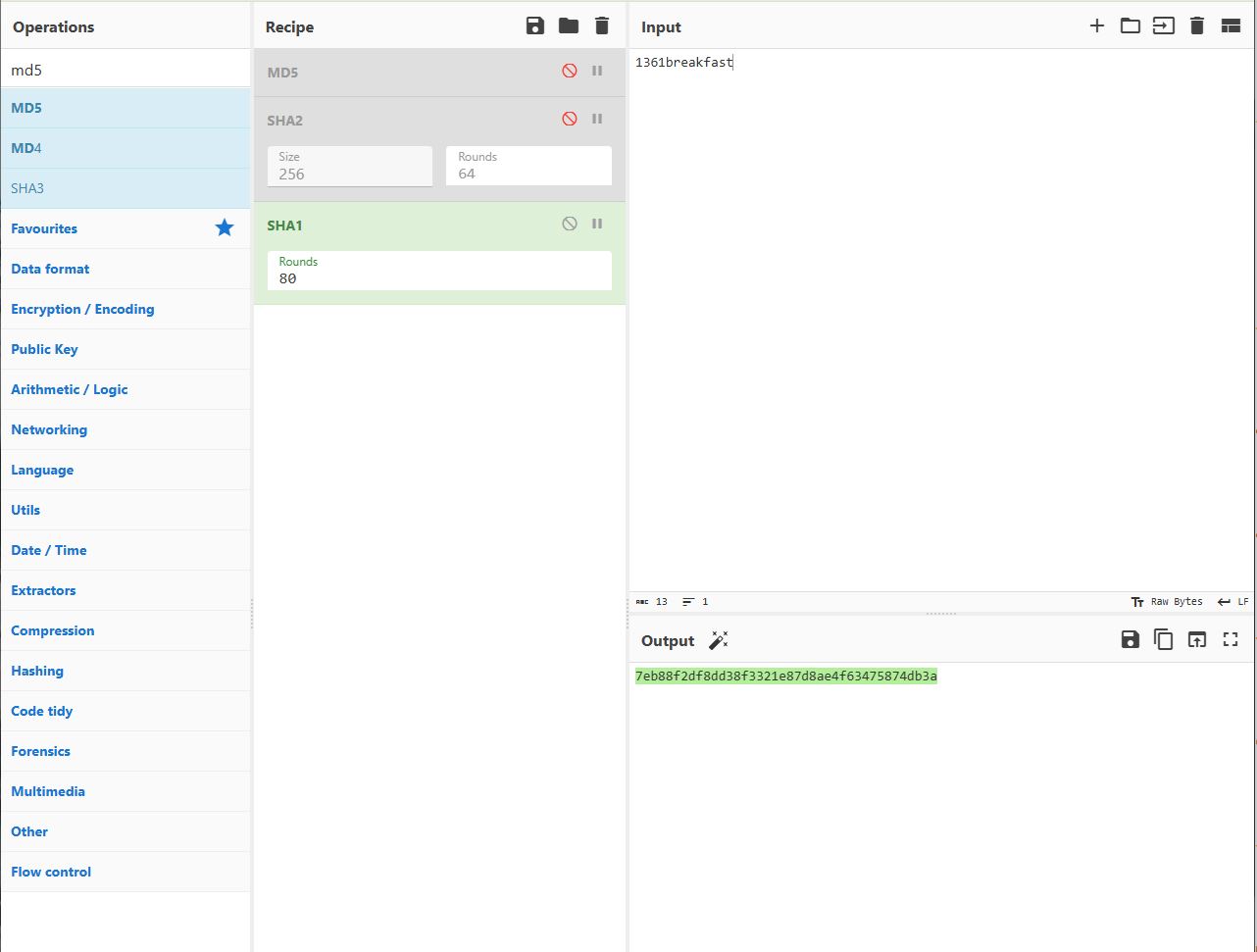Expand the Hashing category
The width and height of the screenshot is (1257, 952).
(x=37, y=671)
